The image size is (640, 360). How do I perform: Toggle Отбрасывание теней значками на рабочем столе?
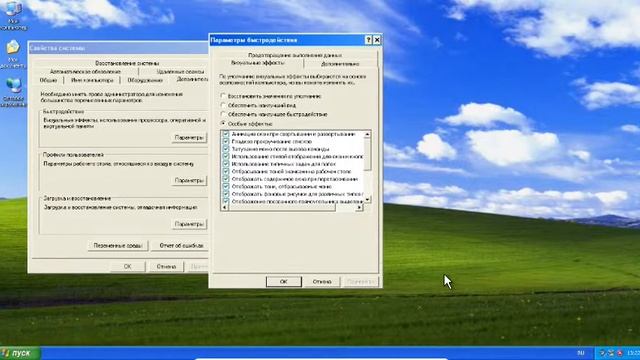226,171
